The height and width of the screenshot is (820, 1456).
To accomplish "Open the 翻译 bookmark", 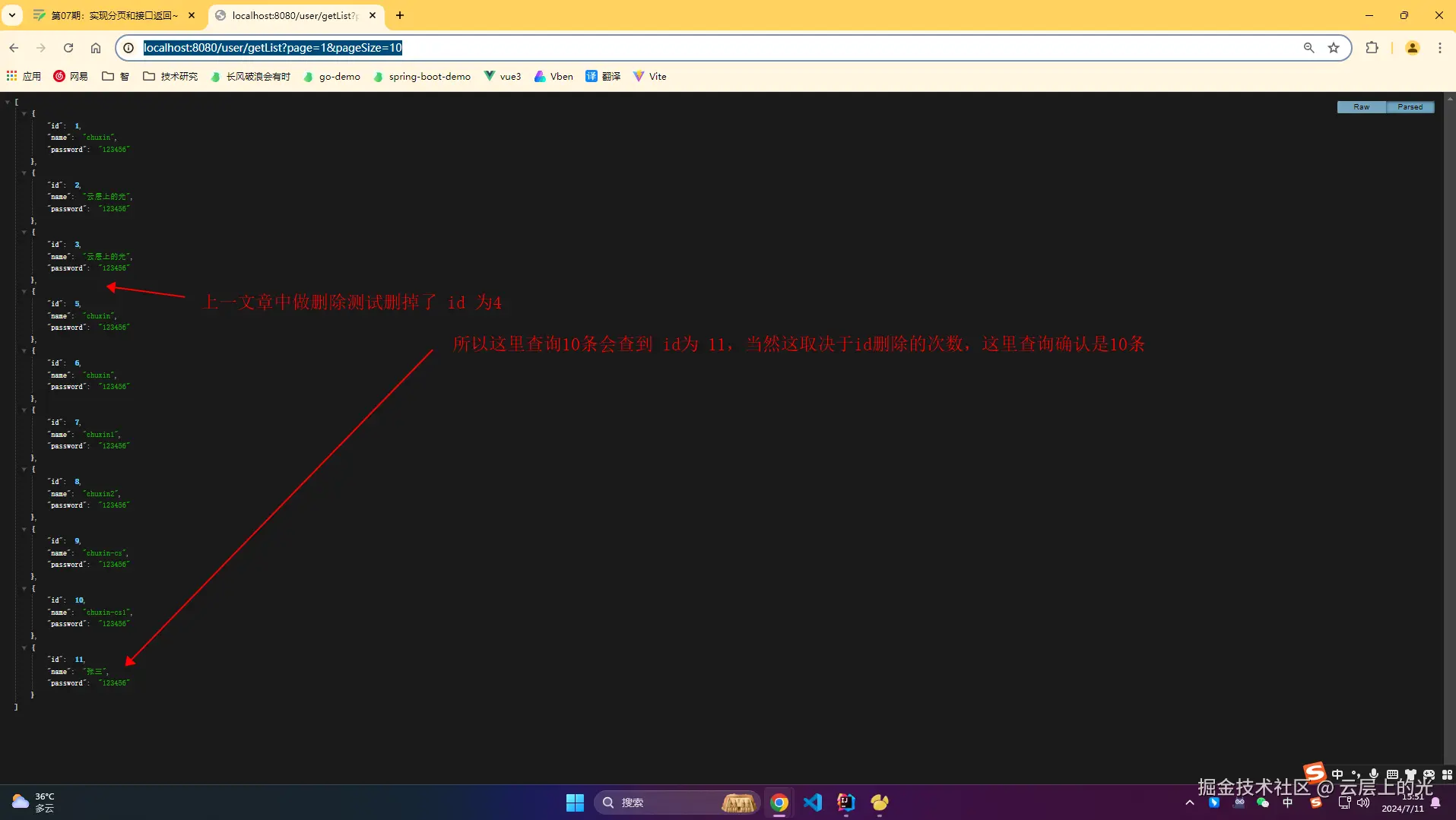I will [x=603, y=76].
